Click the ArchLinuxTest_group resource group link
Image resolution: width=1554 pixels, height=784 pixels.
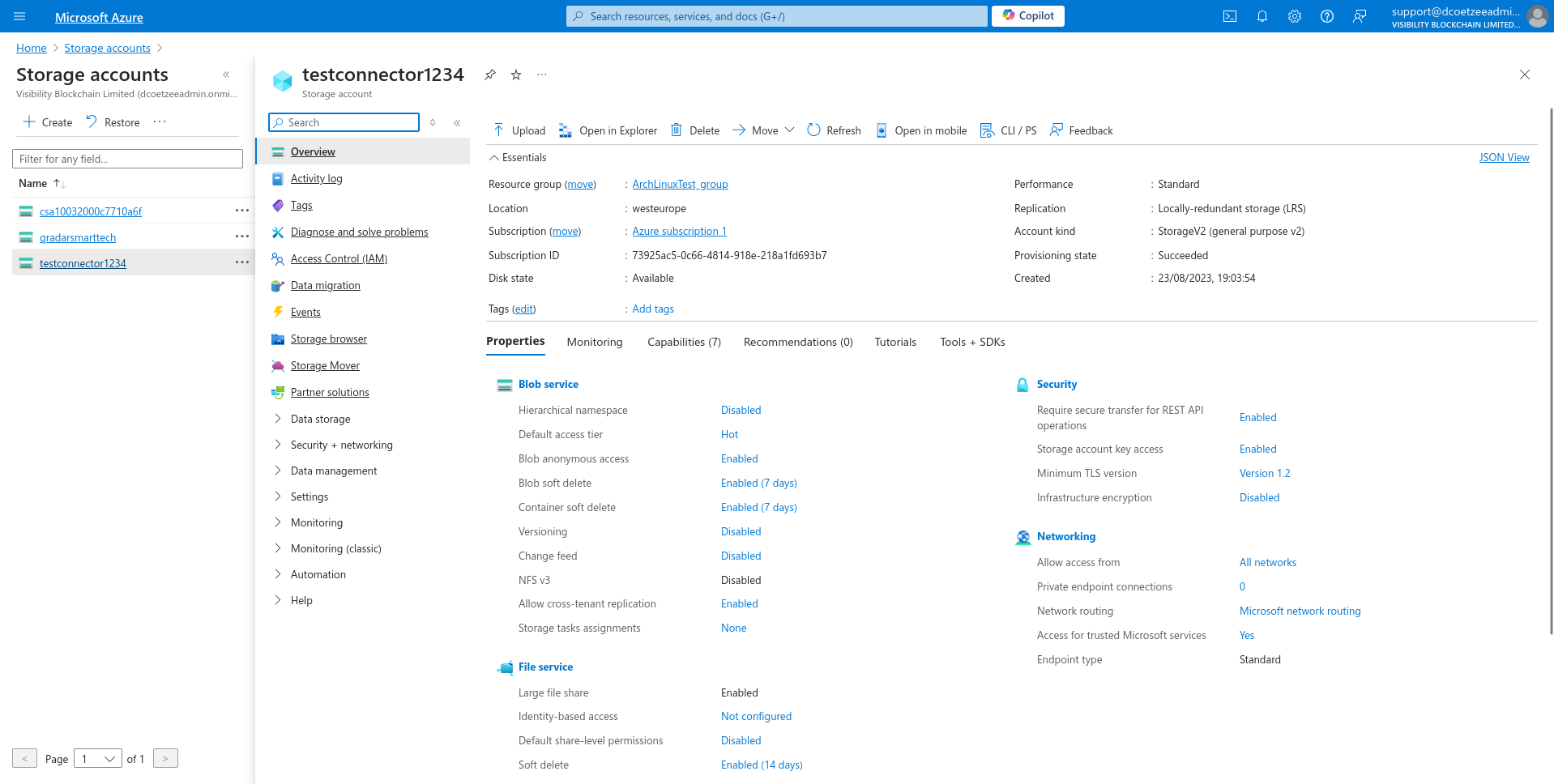[680, 185]
